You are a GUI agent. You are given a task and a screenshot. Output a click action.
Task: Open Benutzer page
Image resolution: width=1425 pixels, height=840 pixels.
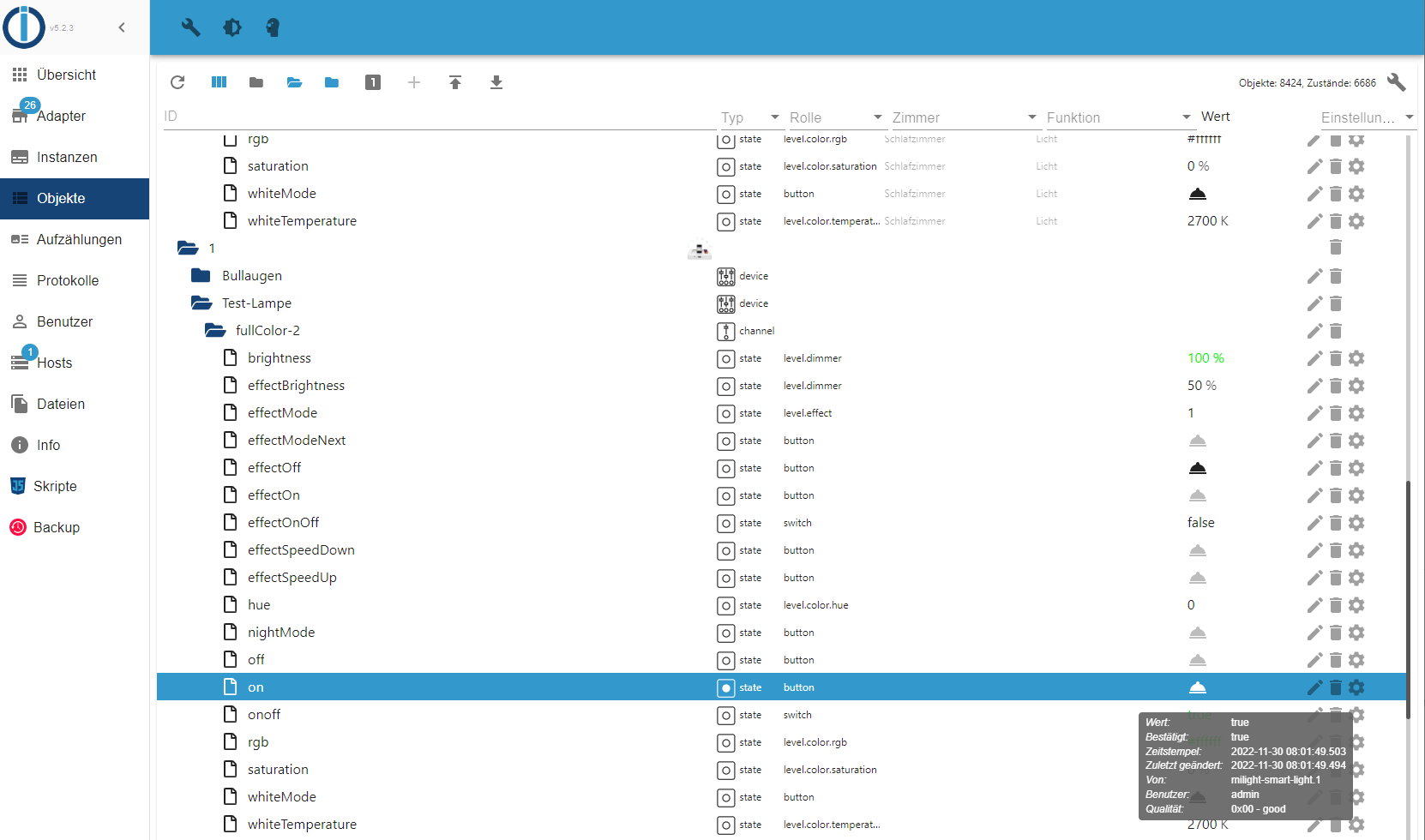pyautogui.click(x=75, y=321)
